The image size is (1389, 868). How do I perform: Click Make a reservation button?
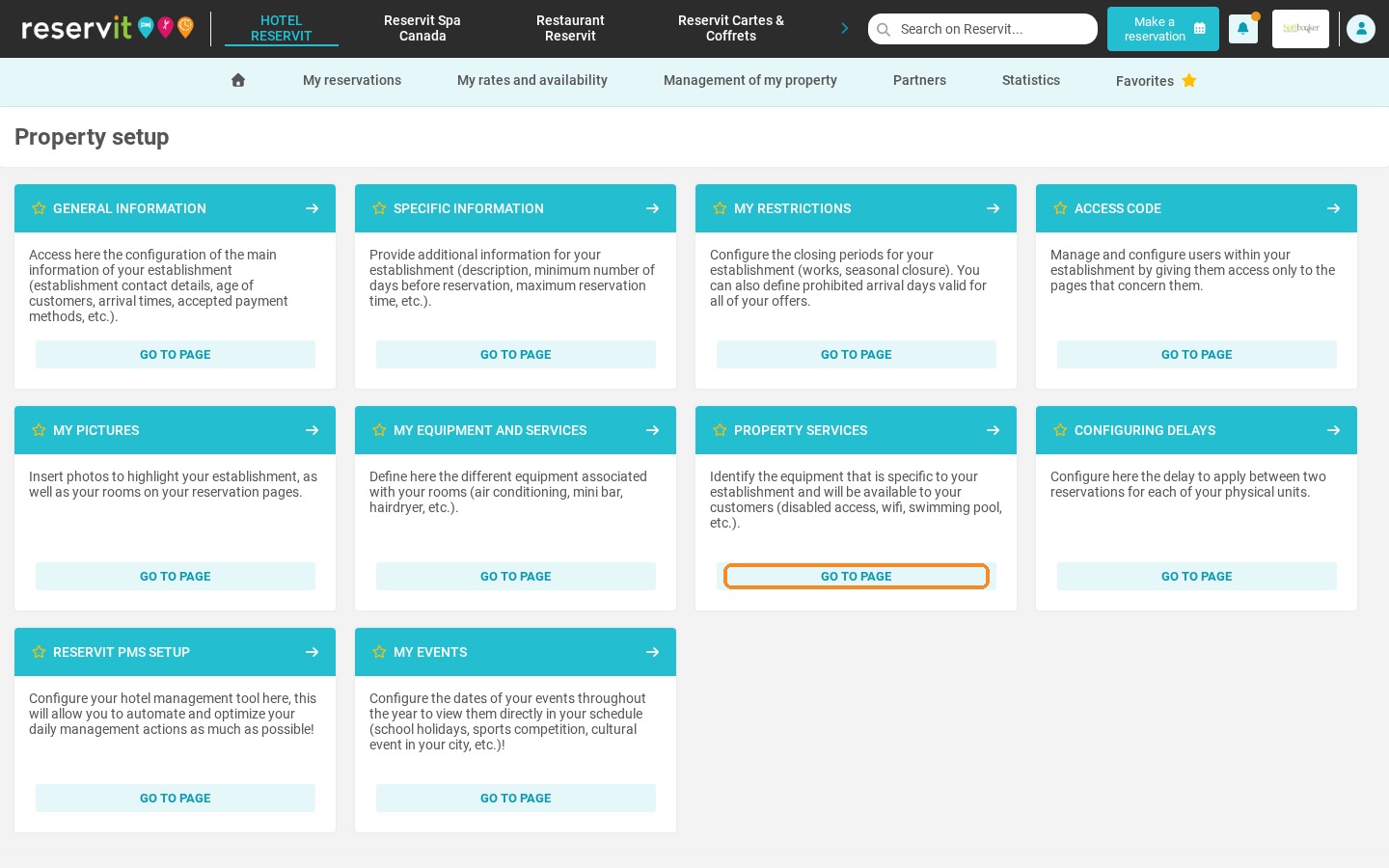click(1163, 29)
